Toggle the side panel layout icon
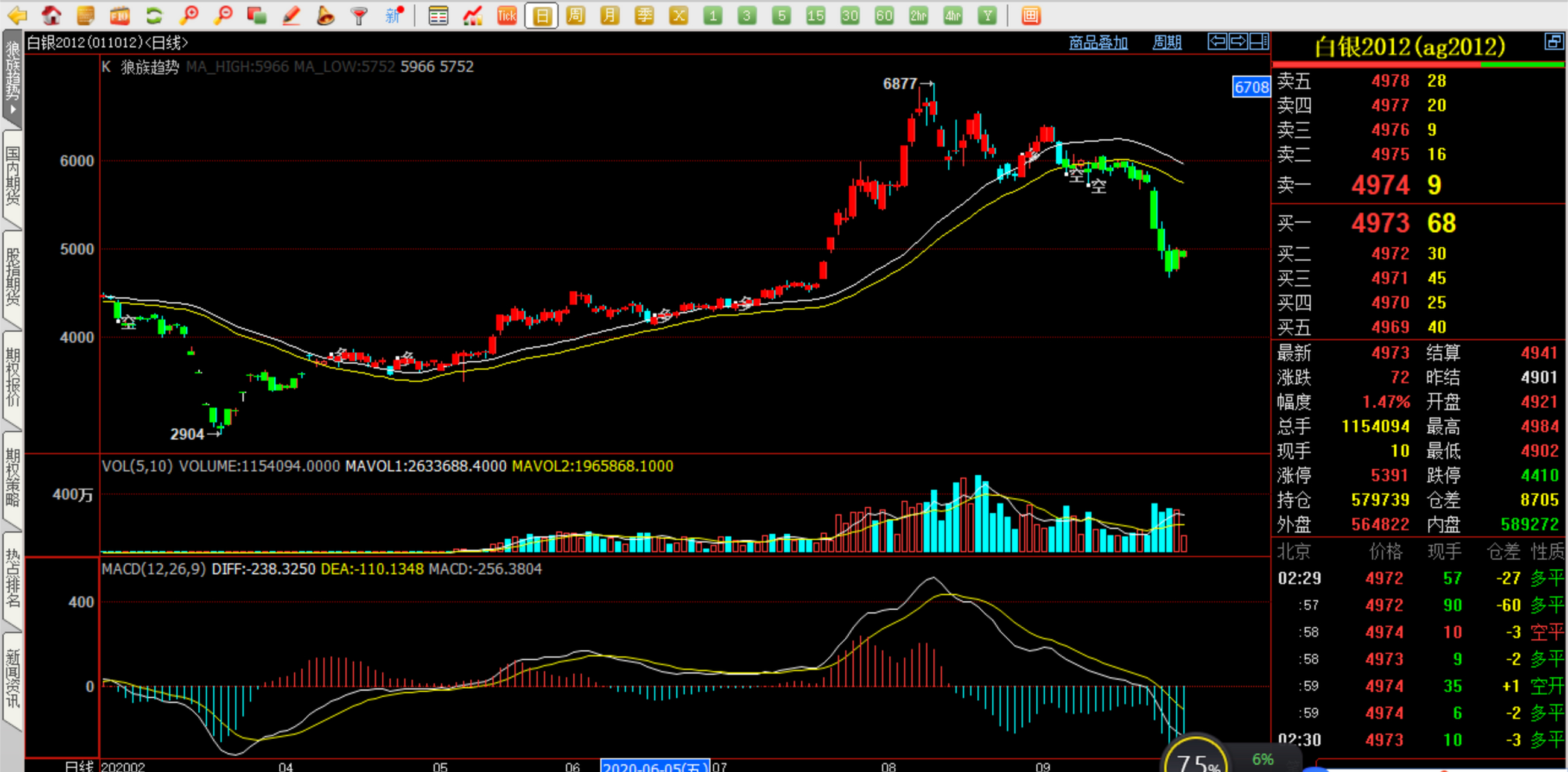The height and width of the screenshot is (772, 1568). pyautogui.click(x=1259, y=42)
